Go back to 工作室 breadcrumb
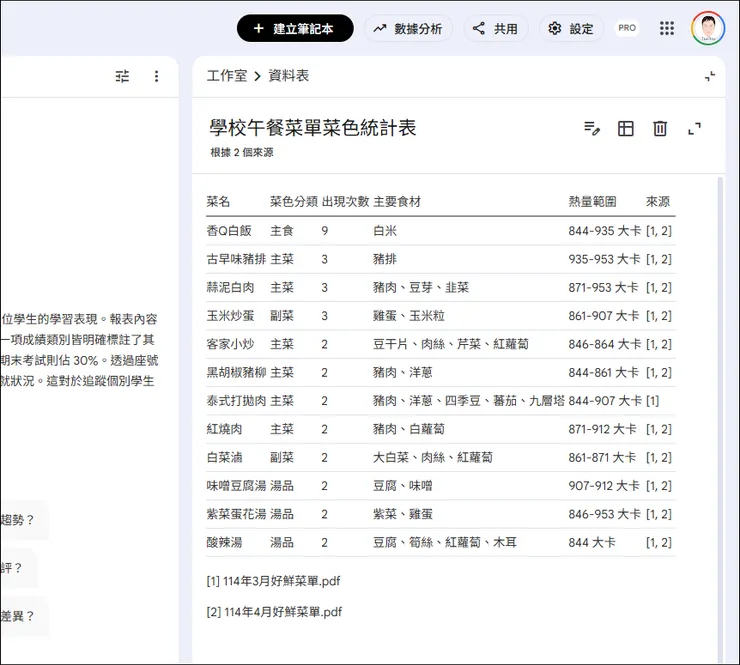The image size is (740, 665). click(x=227, y=76)
